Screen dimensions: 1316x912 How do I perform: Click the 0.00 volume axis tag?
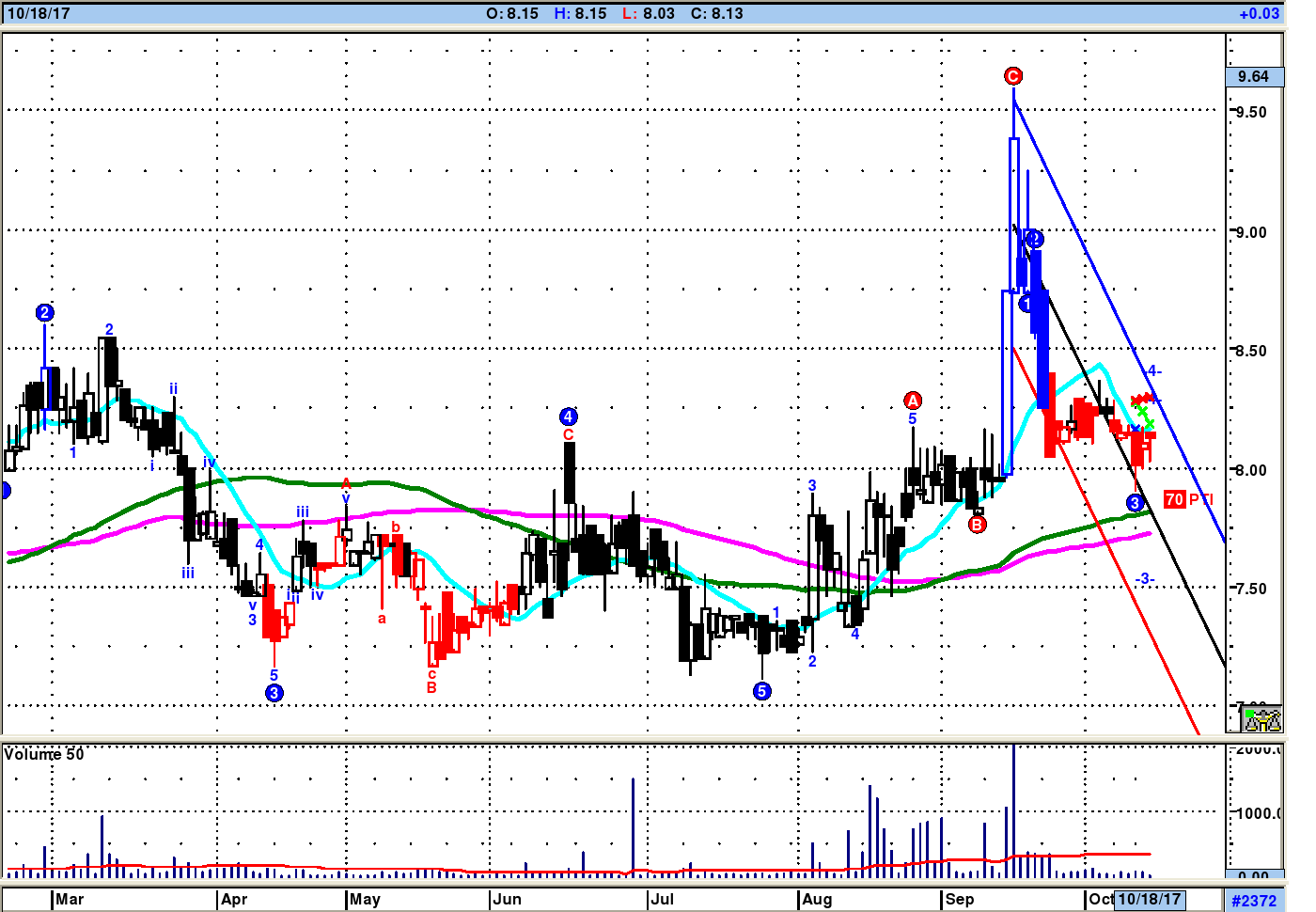point(1254,875)
